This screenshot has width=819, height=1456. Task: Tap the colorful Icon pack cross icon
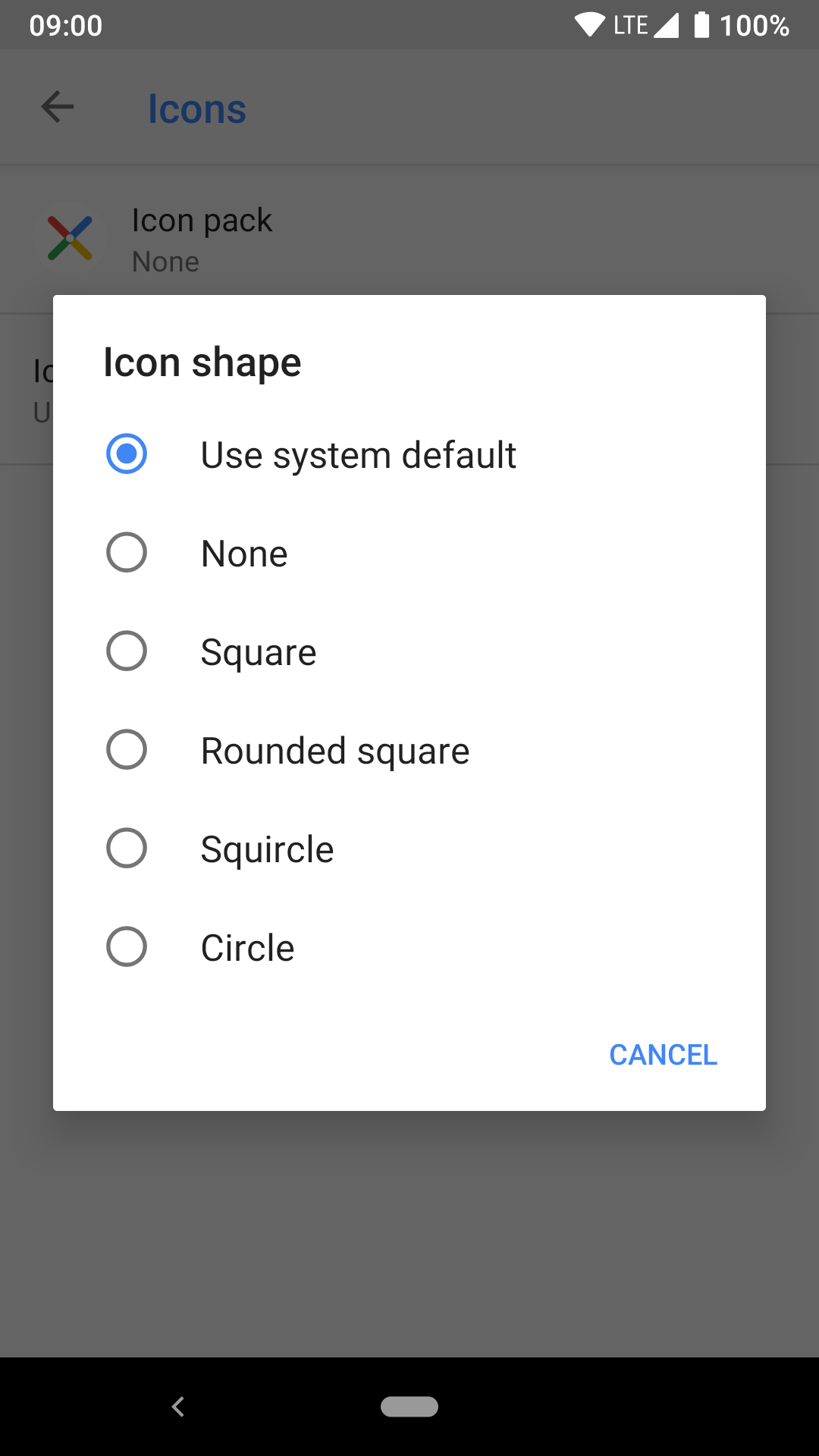70,238
